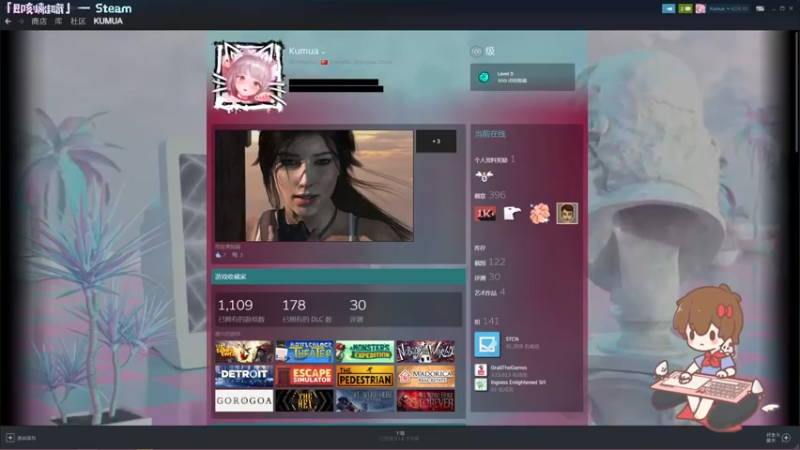Screen dimensions: 800x450
Task: Open the 游戏收藏家 showcase header
Action: [x=338, y=277]
